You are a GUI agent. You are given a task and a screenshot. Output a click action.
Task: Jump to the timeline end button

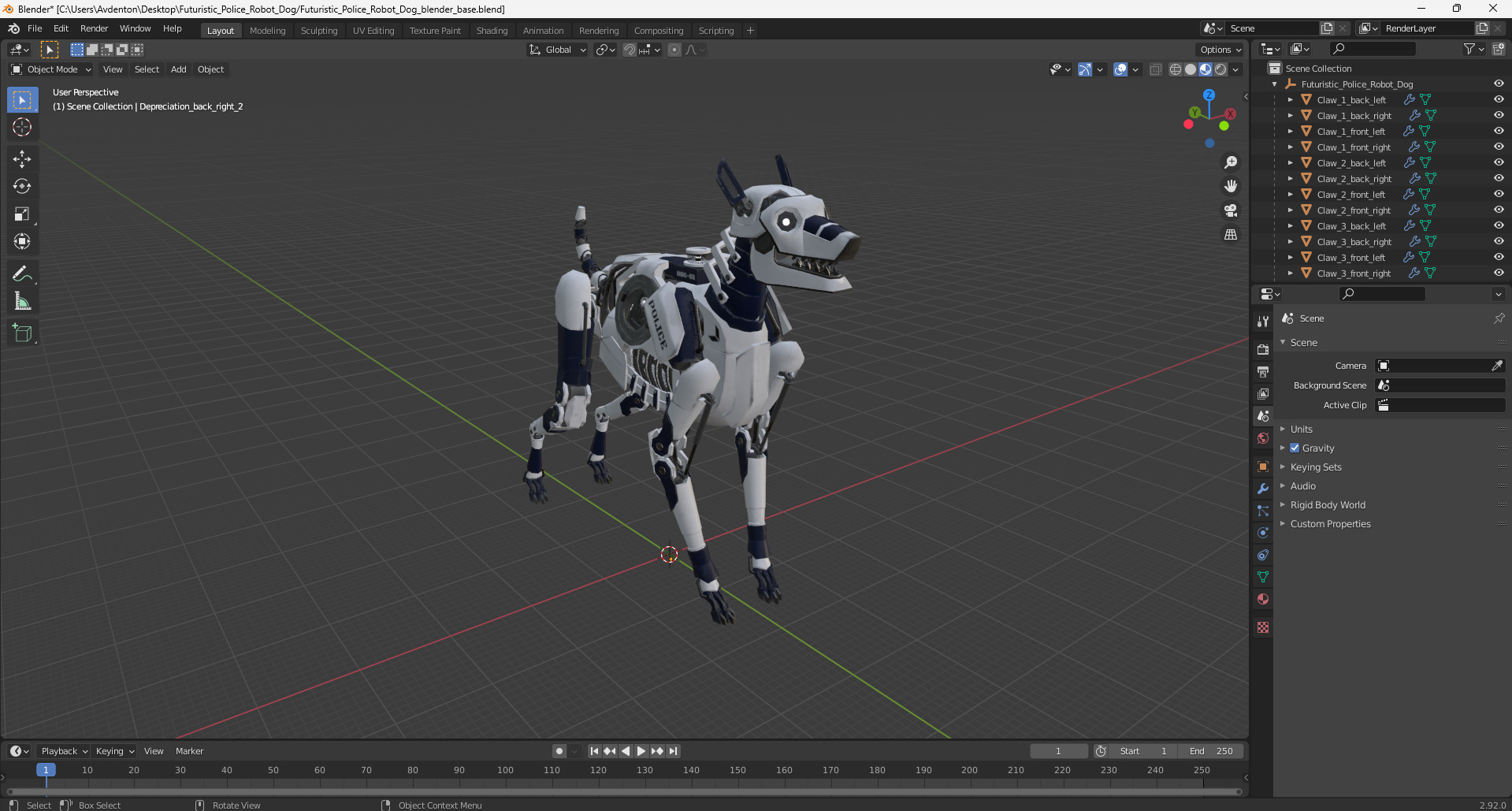[x=673, y=751]
